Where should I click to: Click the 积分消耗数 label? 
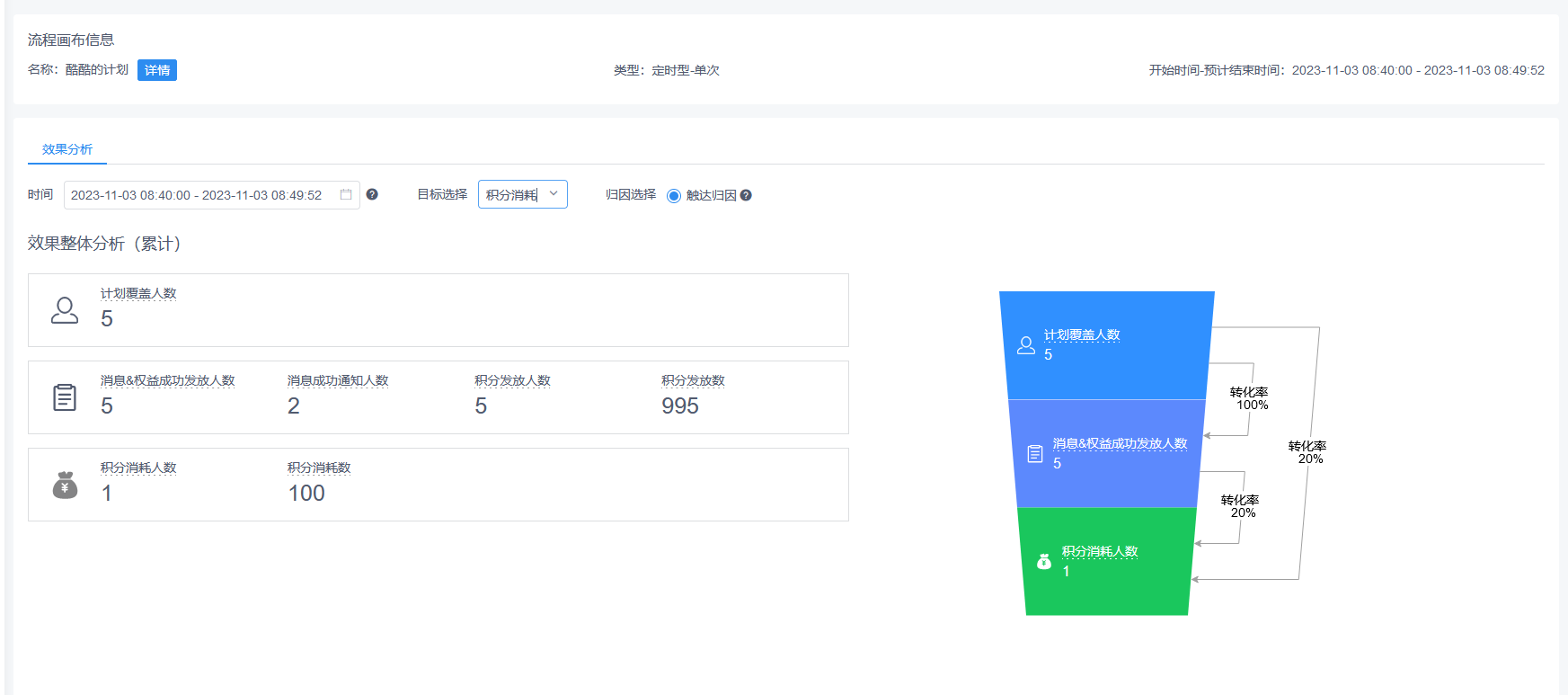click(319, 468)
